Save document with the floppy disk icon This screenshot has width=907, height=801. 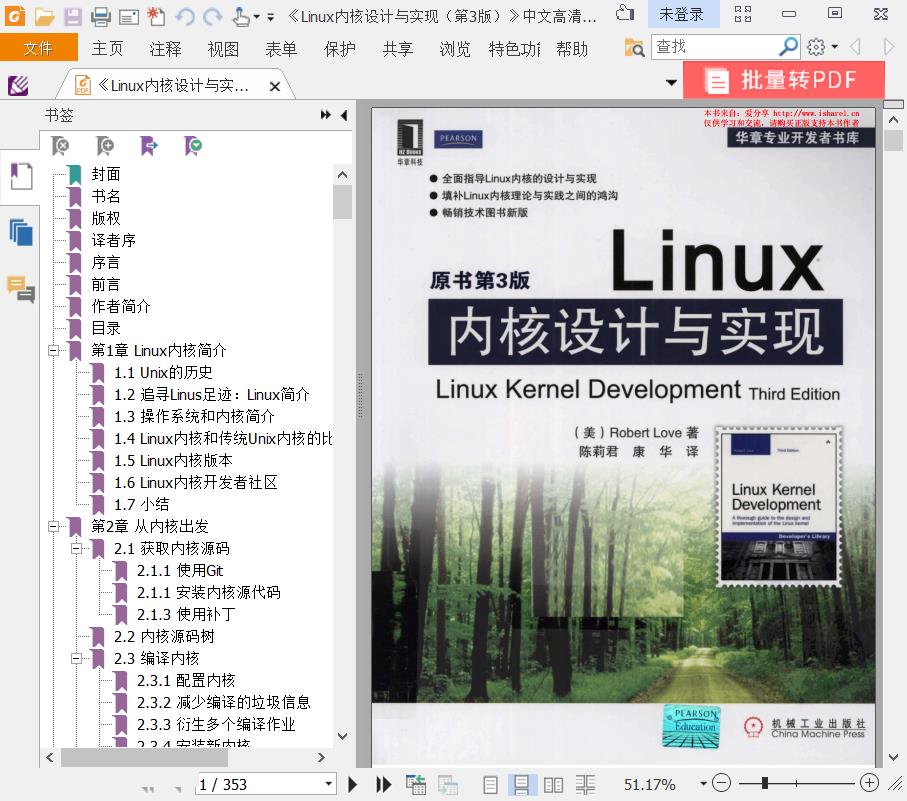pyautogui.click(x=72, y=16)
